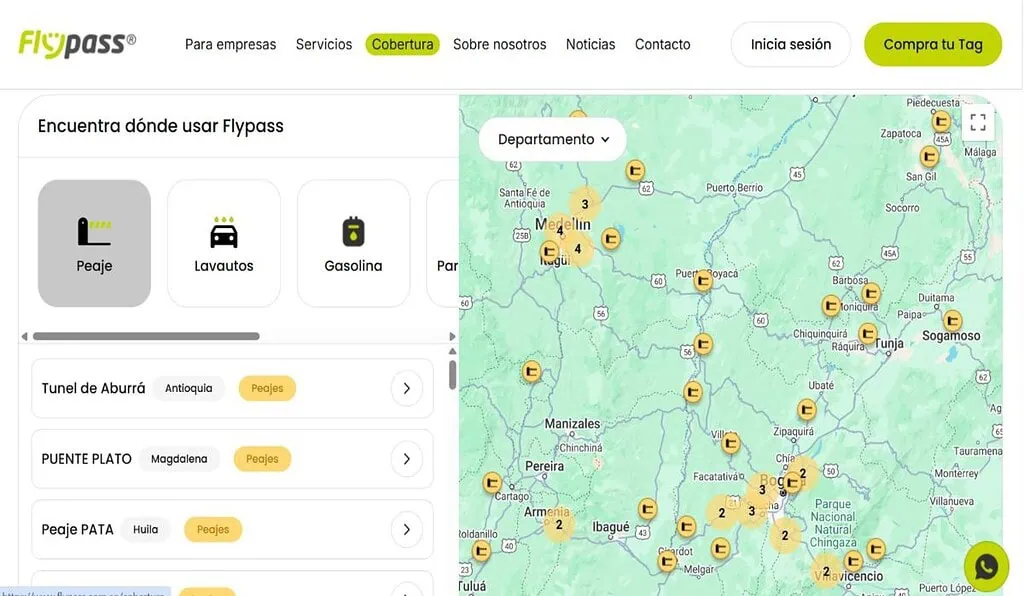Click toll marker near San Gil
This screenshot has width=1024, height=596.
(x=929, y=157)
